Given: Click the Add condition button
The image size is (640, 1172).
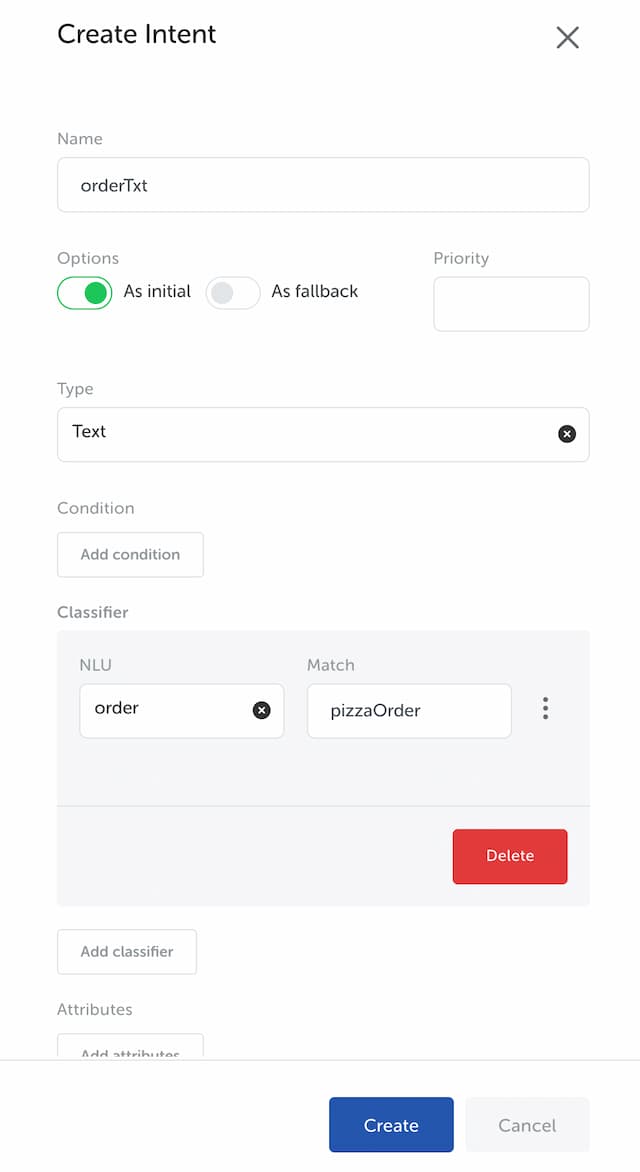Looking at the screenshot, I should 130,555.
